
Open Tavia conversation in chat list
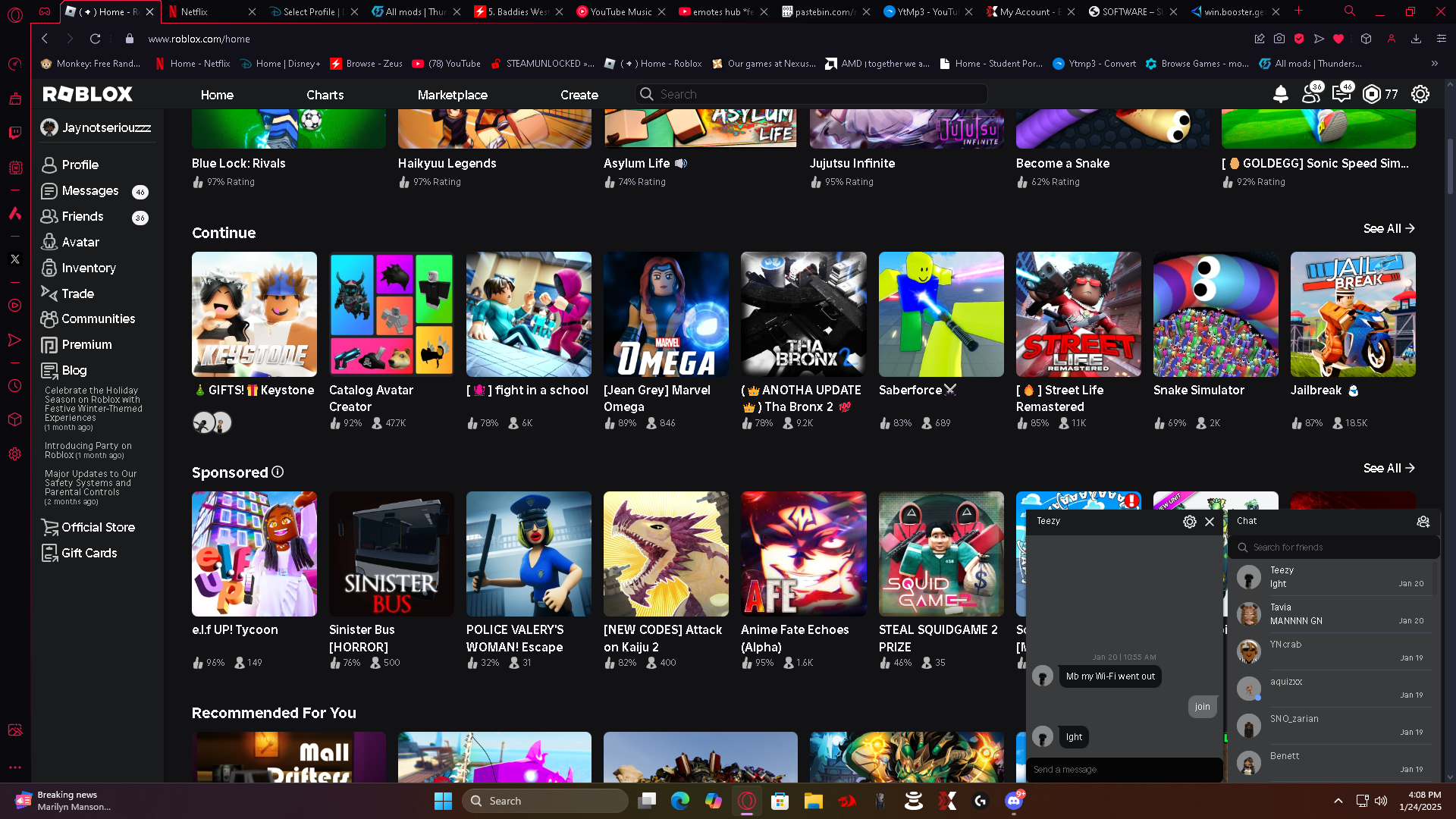(1333, 614)
